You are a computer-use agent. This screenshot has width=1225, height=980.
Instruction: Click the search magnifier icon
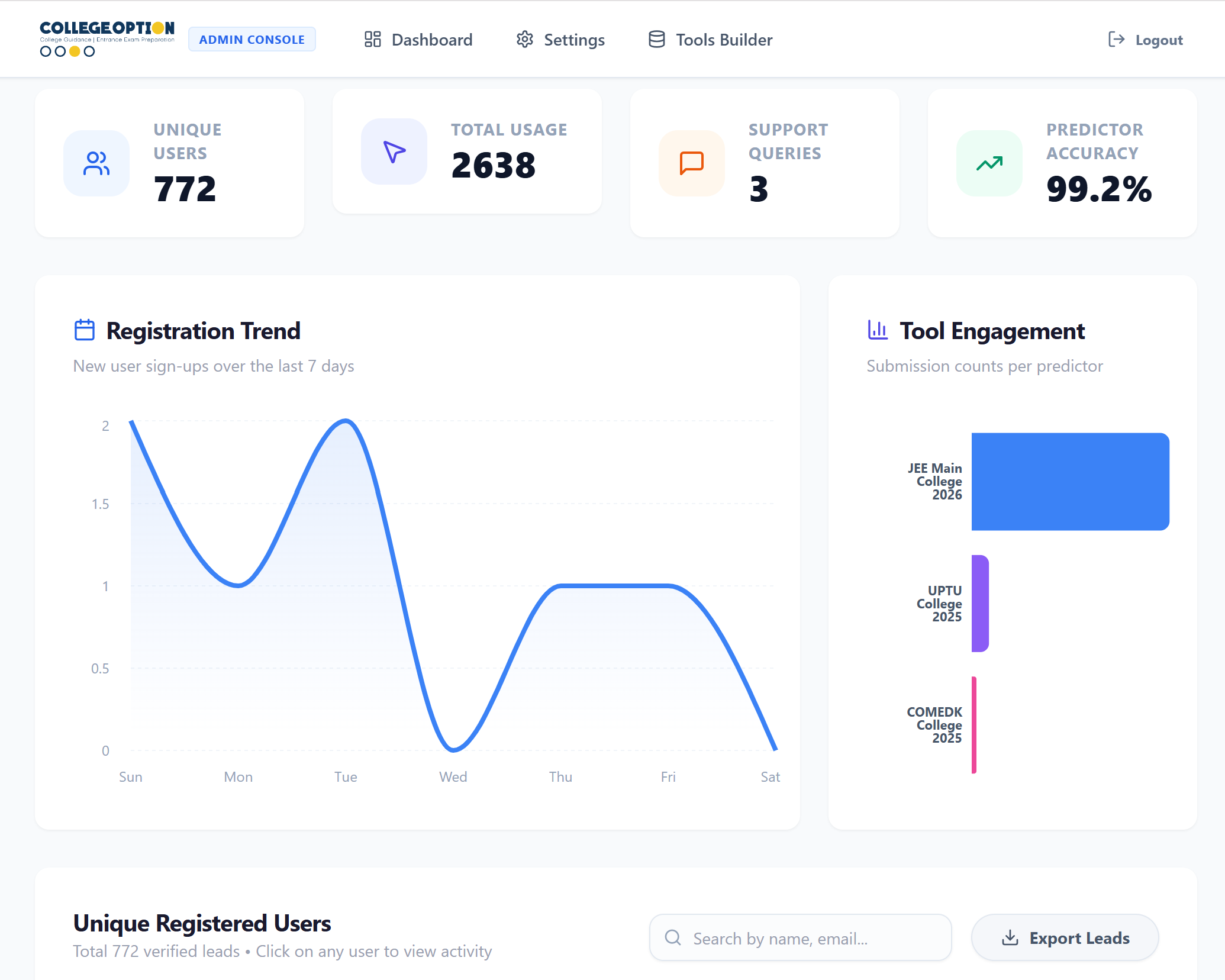tap(673, 937)
